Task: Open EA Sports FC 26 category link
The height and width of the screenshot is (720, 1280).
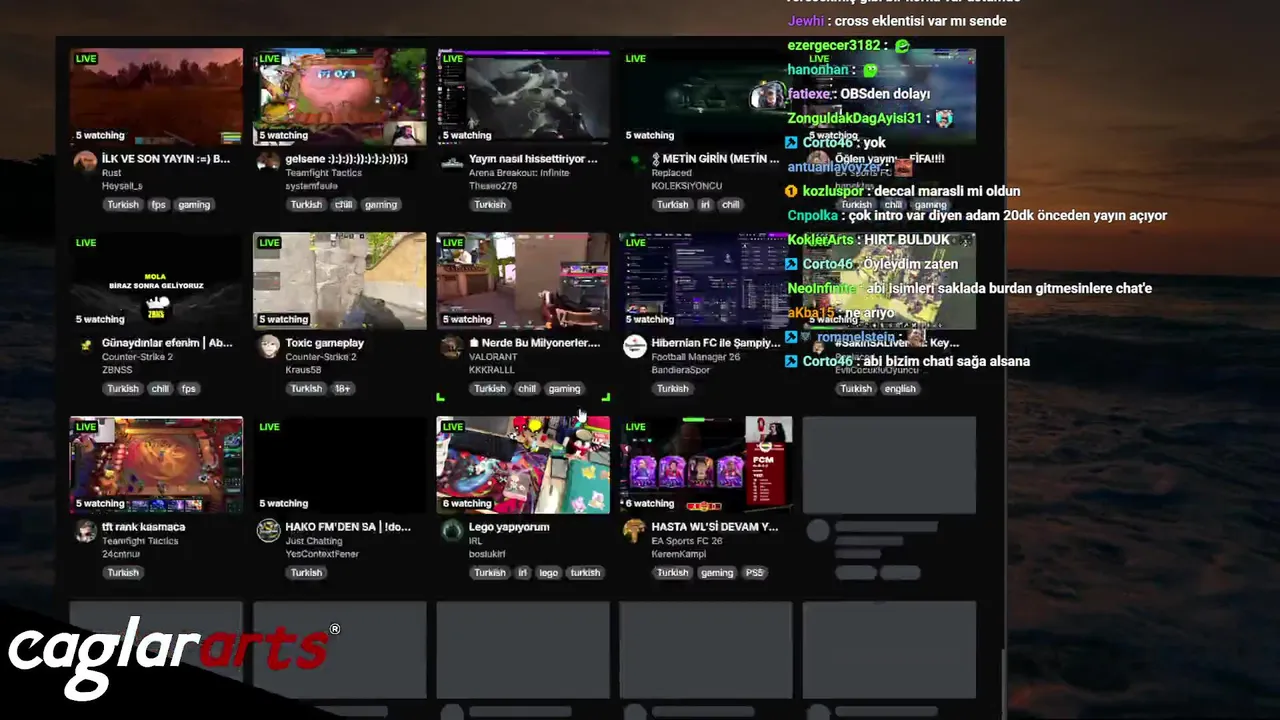Action: click(686, 541)
